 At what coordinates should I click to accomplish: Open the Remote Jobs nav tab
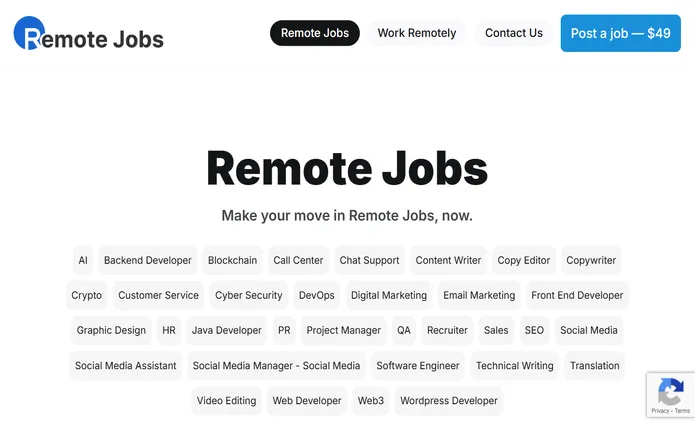315,33
